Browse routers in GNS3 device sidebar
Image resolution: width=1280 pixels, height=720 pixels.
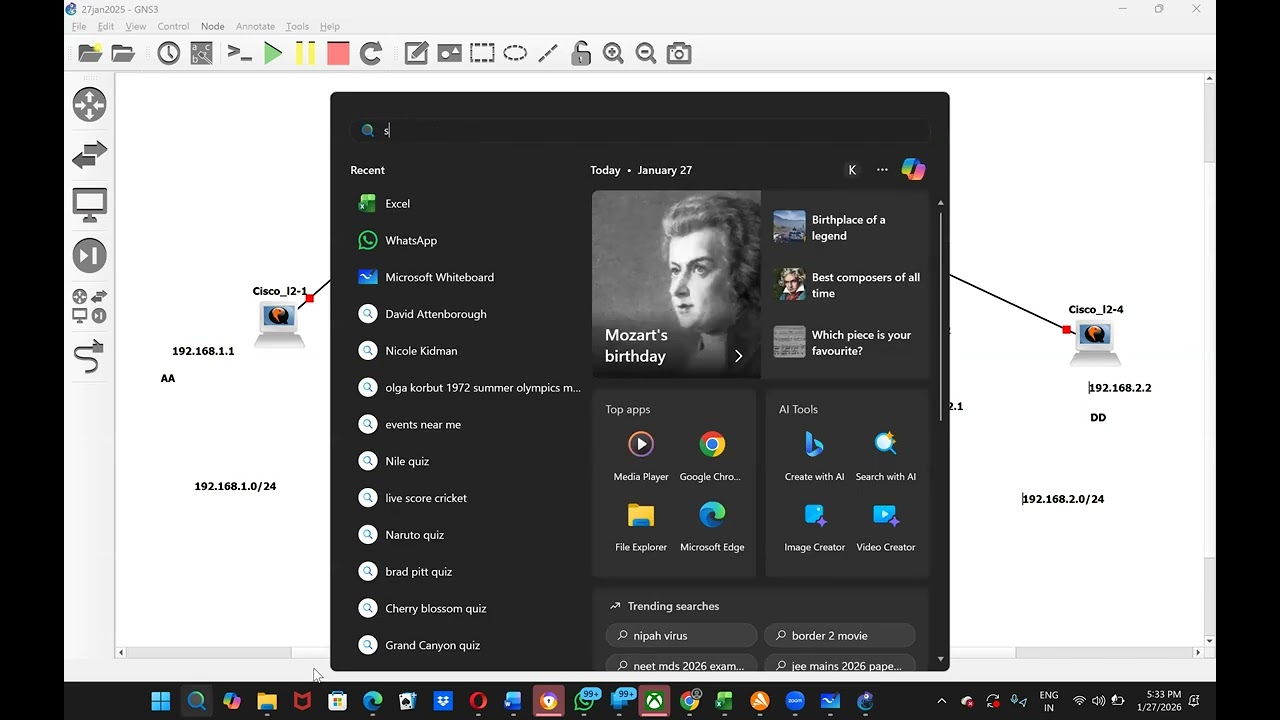pos(89,104)
